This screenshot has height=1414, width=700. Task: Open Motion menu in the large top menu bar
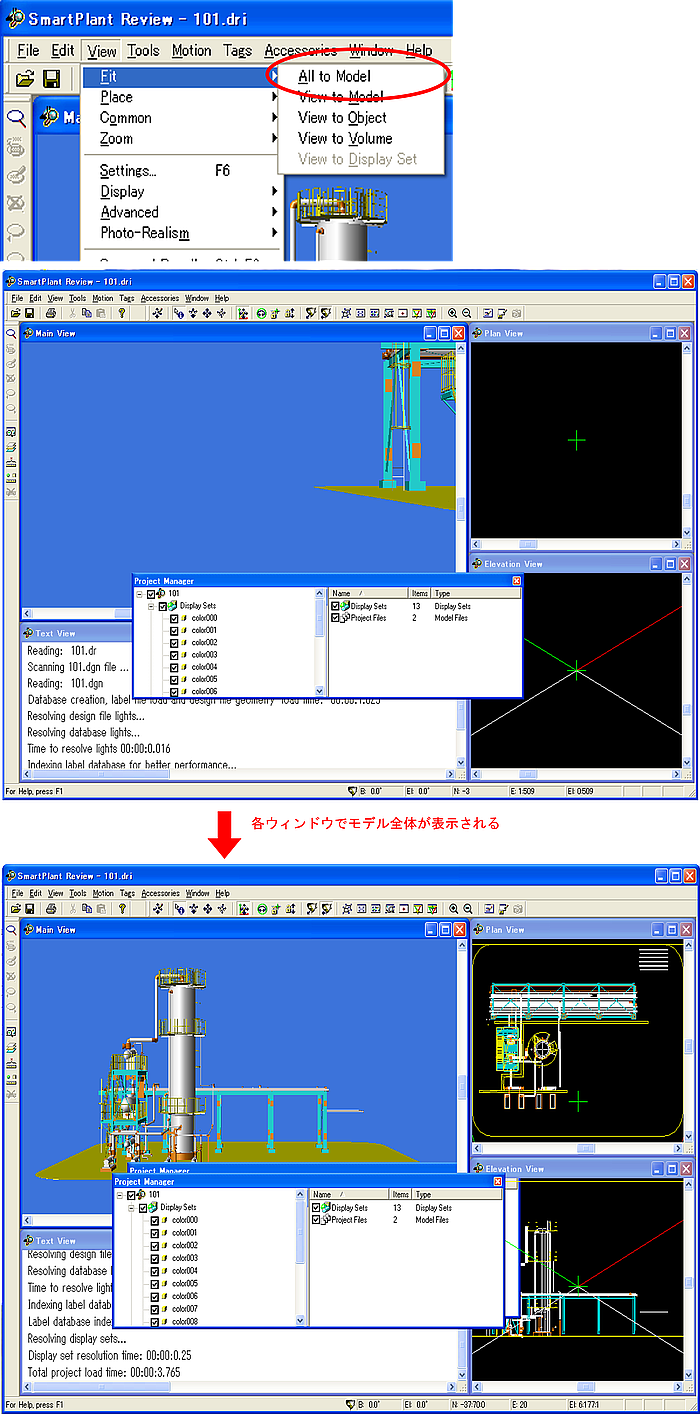(191, 50)
